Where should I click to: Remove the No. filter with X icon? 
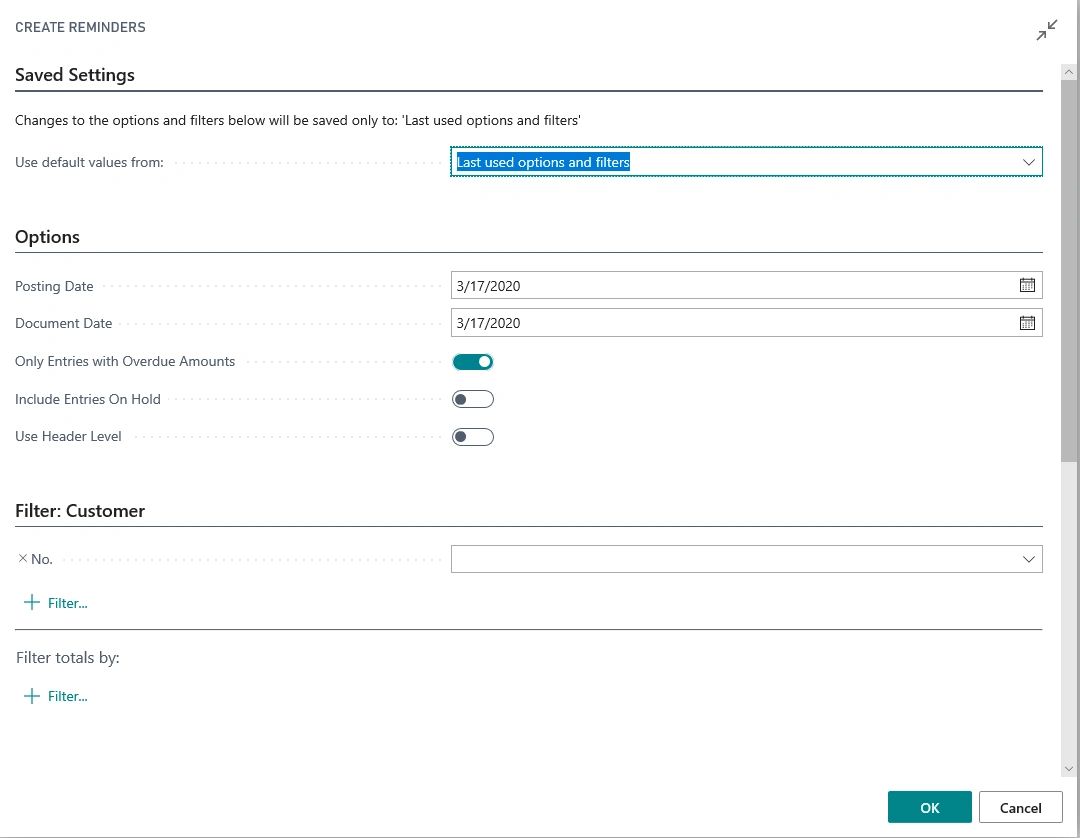pos(23,559)
